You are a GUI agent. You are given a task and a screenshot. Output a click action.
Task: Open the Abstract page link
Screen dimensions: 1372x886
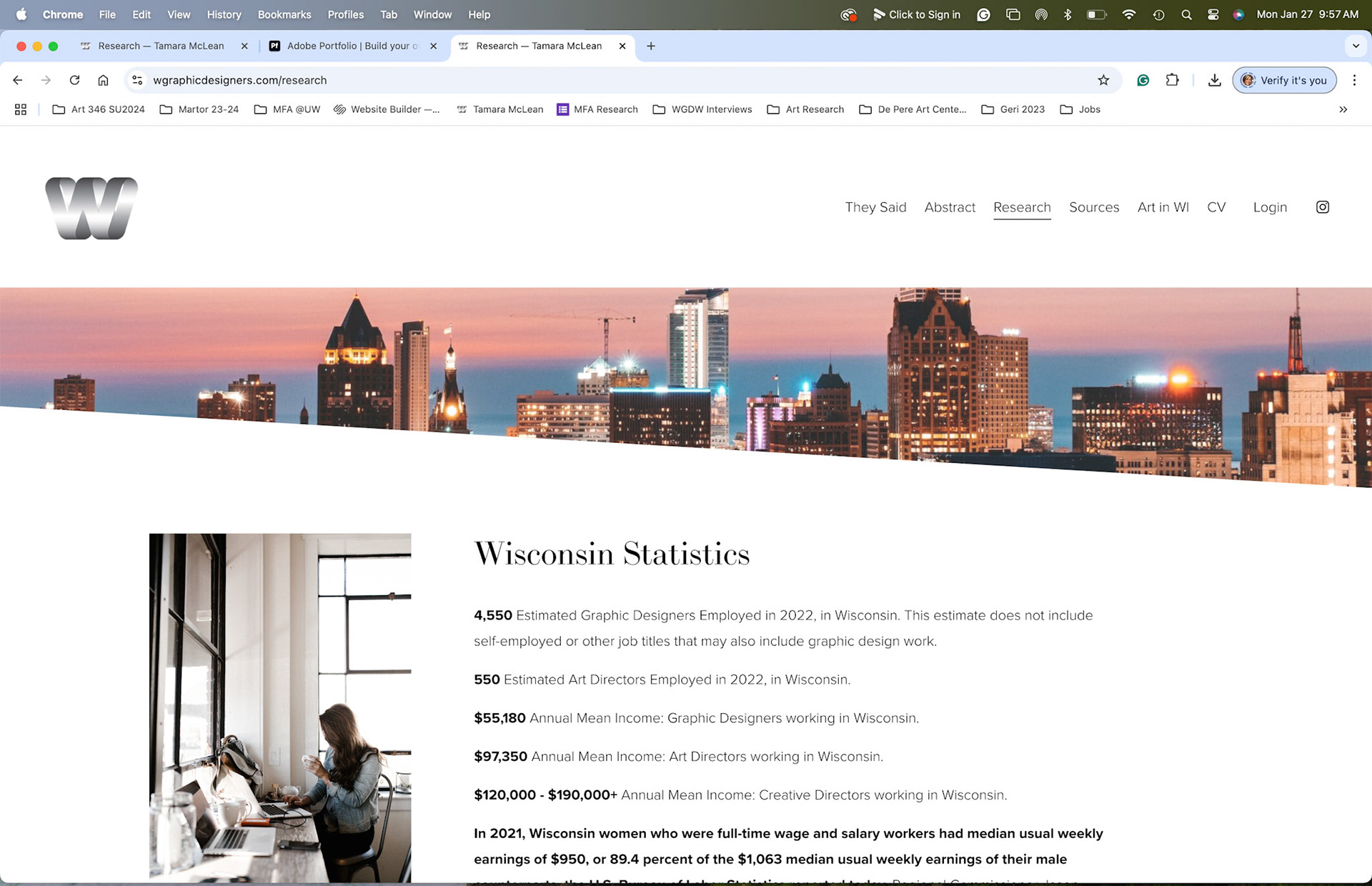click(950, 207)
